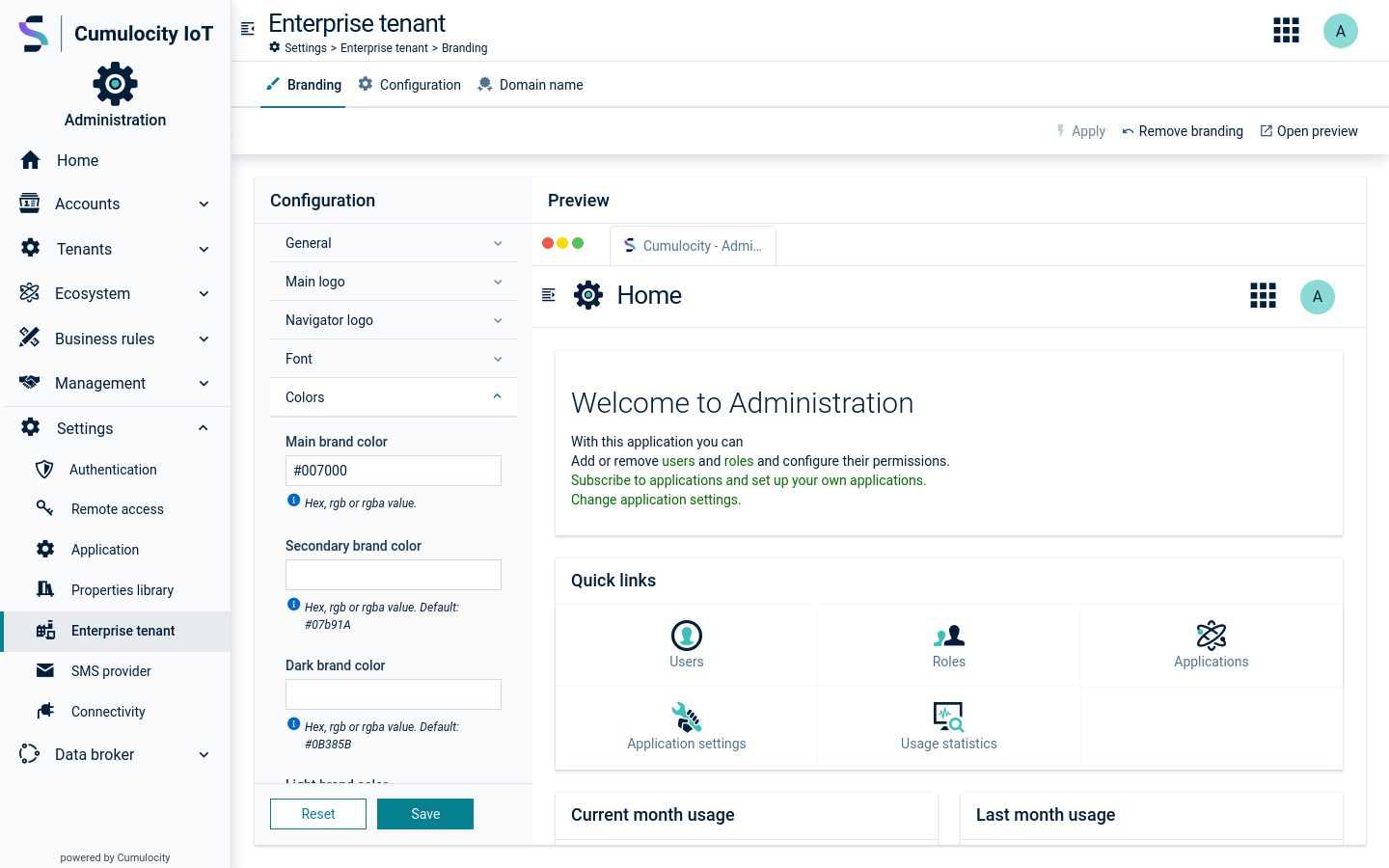Expand the Ecosystem menu chevron
Image resolution: width=1389 pixels, height=868 pixels.
tap(204, 294)
